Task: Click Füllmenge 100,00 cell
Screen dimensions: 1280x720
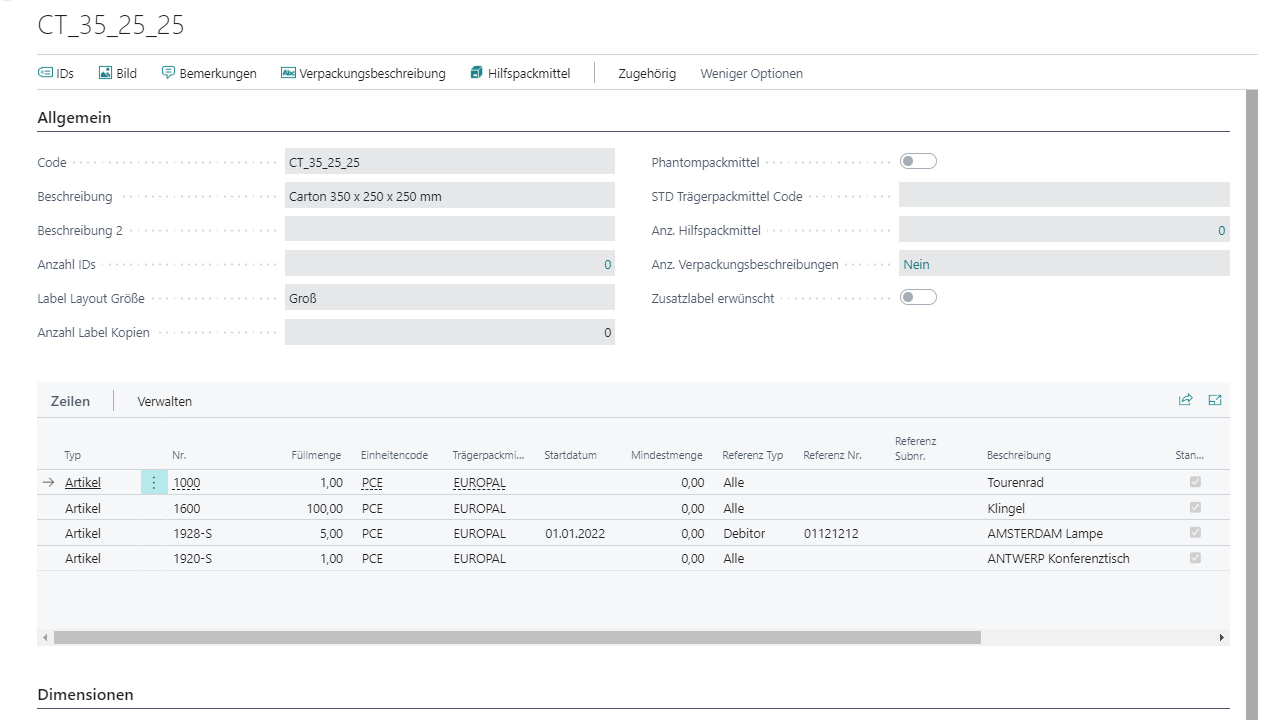Action: point(324,508)
